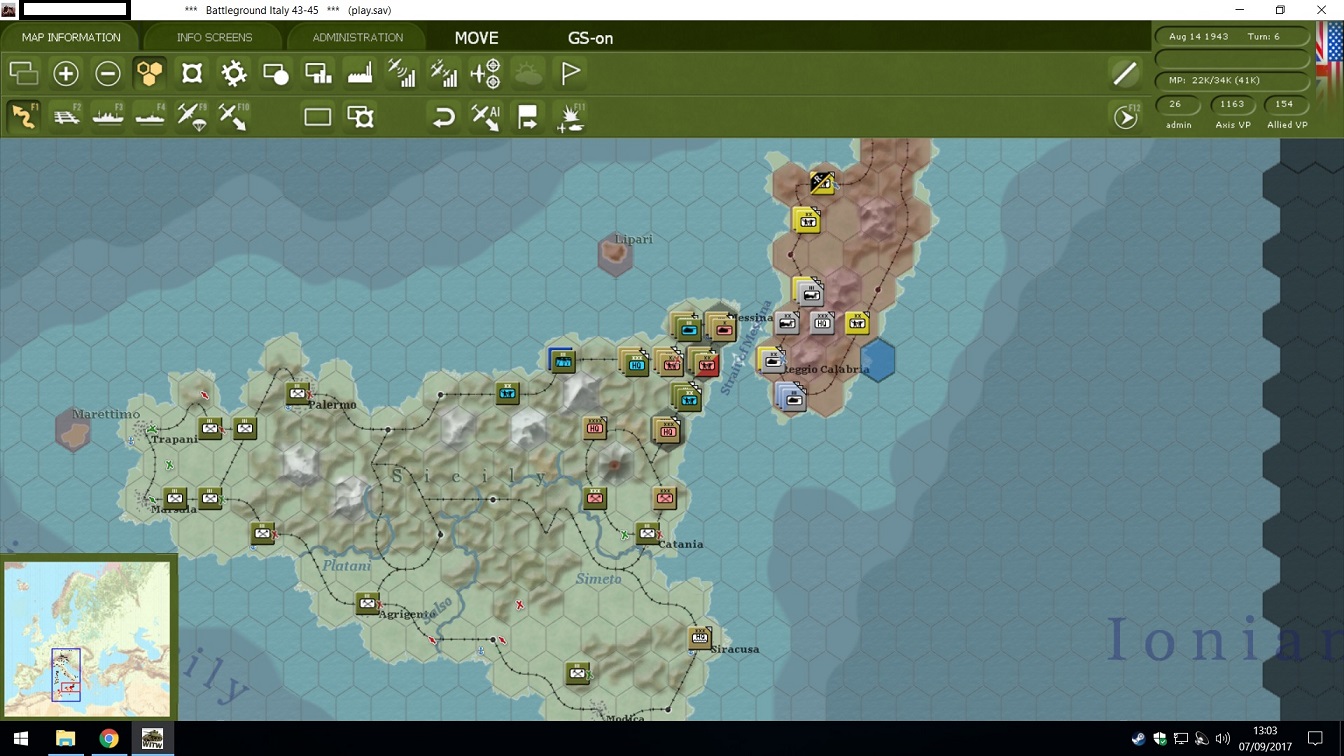Click the Messina city label
The image size is (1344, 756).
click(749, 317)
